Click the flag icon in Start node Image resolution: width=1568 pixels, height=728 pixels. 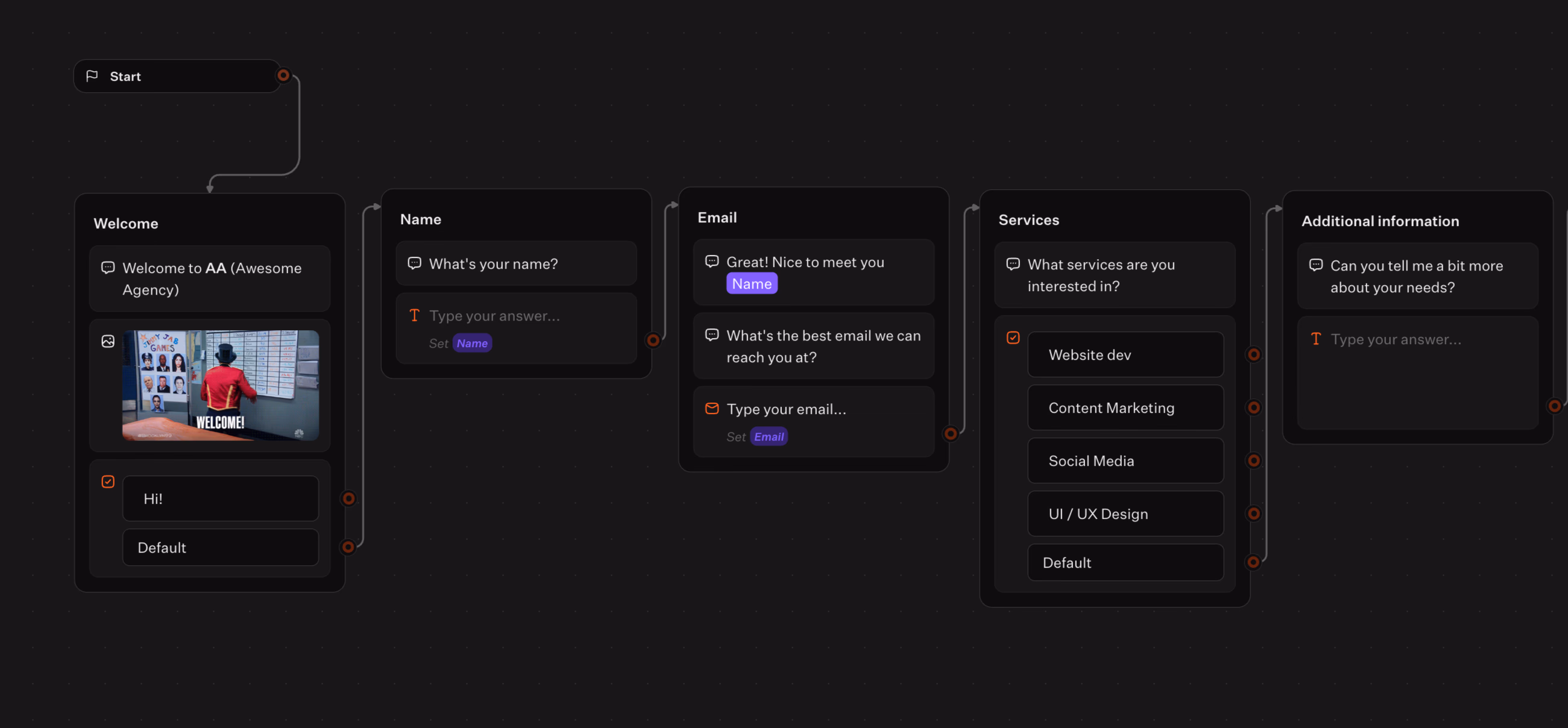92,76
